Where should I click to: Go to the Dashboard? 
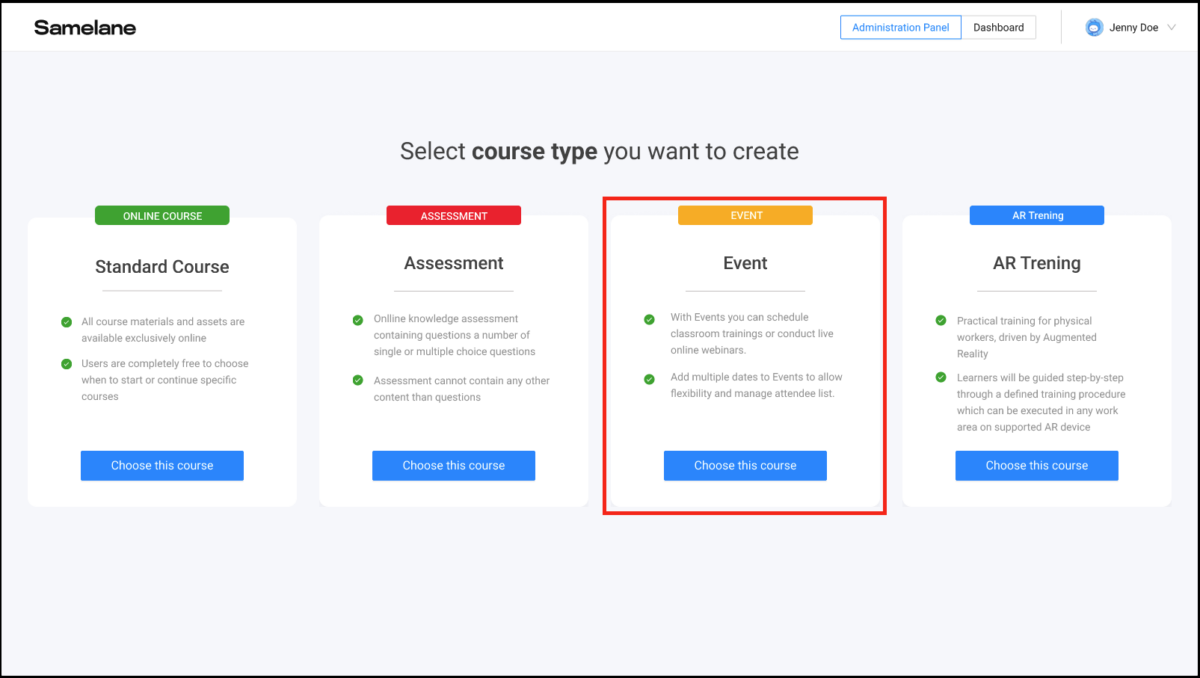click(x=999, y=27)
